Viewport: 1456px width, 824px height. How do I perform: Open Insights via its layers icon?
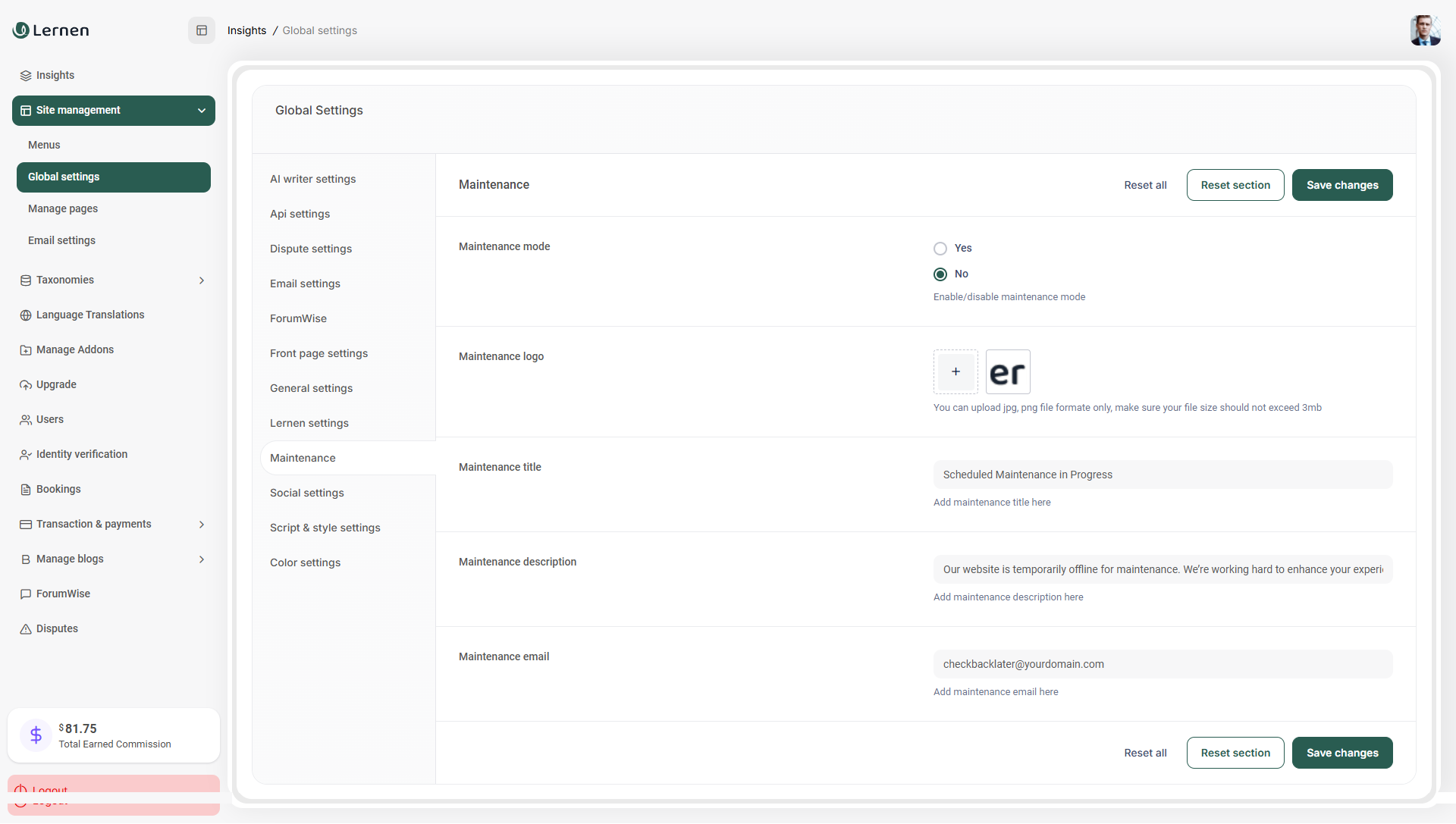click(26, 76)
